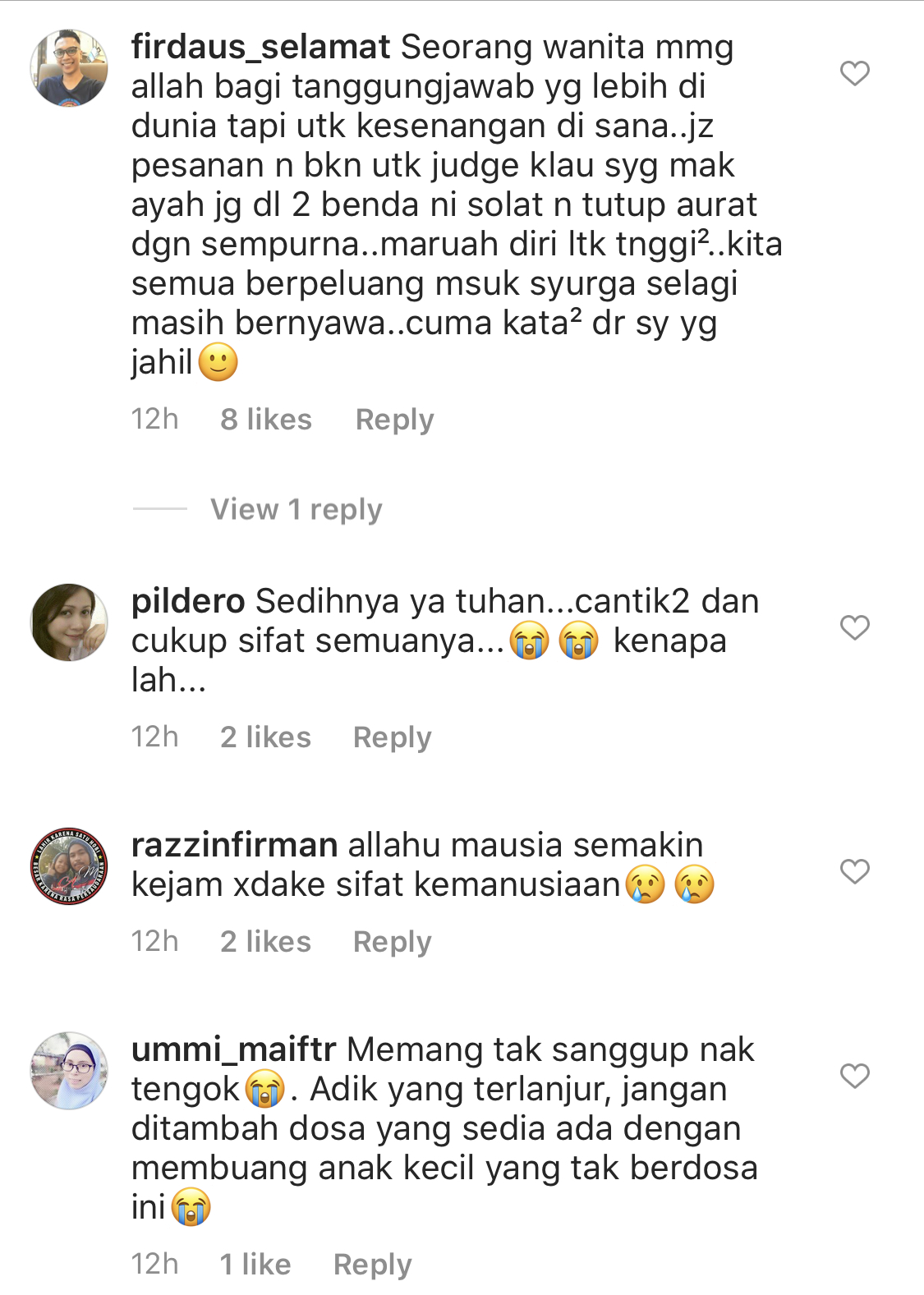This screenshot has height=1295, width=924.
Task: Reply to pildero's comment
Action: click(392, 737)
